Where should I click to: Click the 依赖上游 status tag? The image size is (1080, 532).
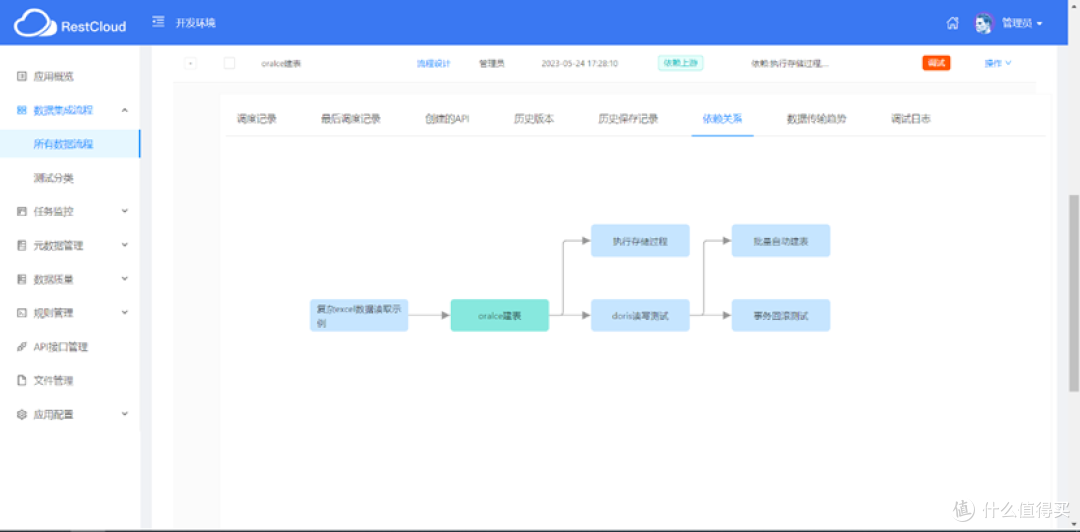[x=681, y=63]
